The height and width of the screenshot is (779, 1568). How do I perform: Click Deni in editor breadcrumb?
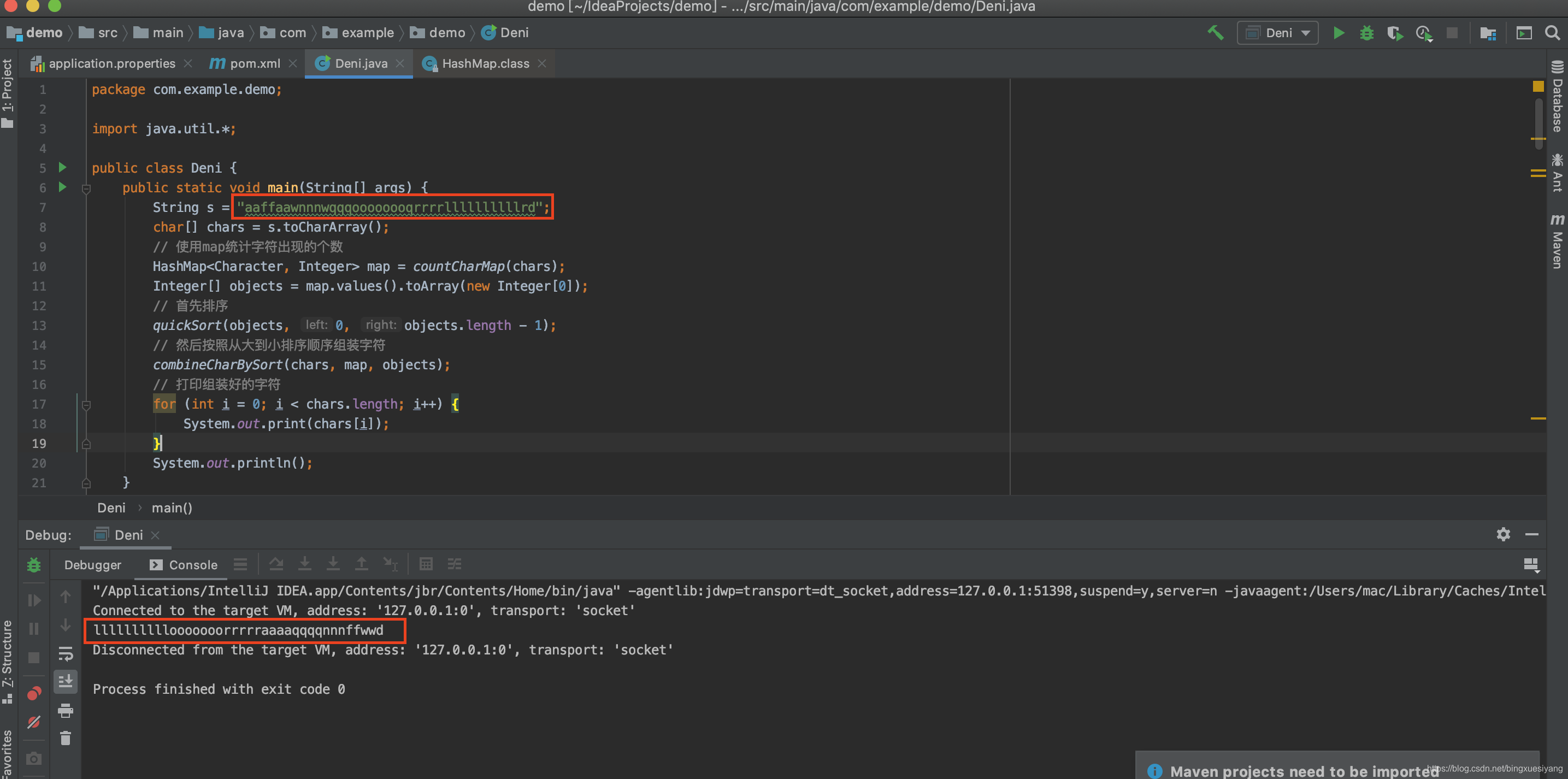pyautogui.click(x=111, y=507)
